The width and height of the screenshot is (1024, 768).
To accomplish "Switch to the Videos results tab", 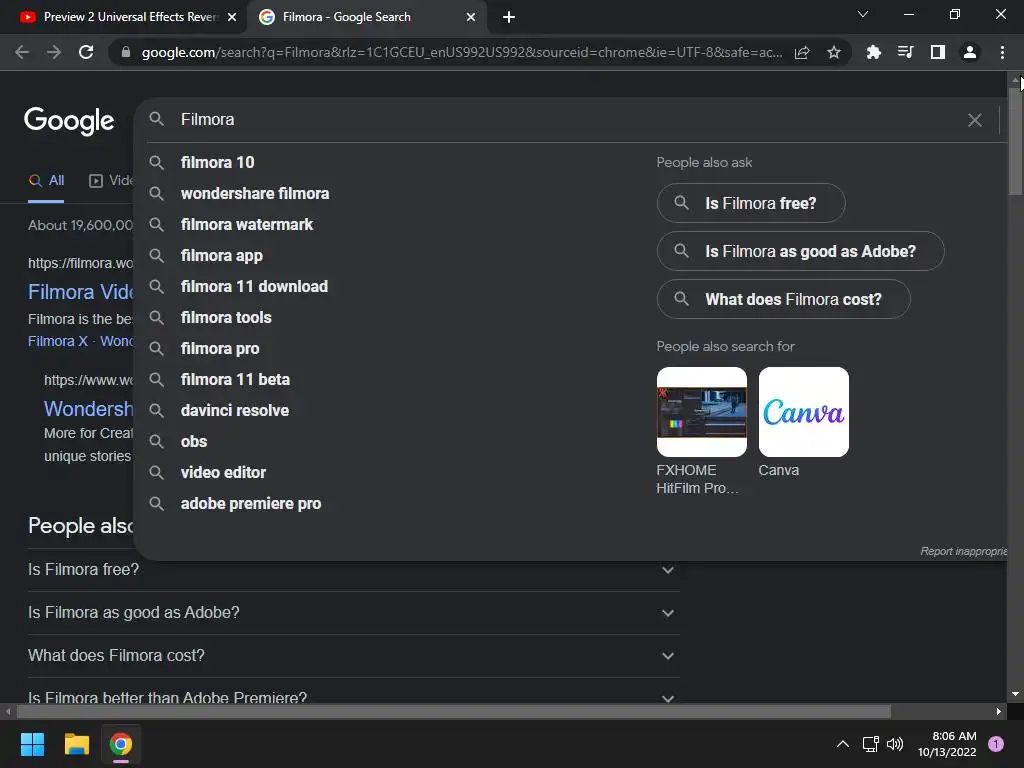I will pyautogui.click(x=111, y=181).
